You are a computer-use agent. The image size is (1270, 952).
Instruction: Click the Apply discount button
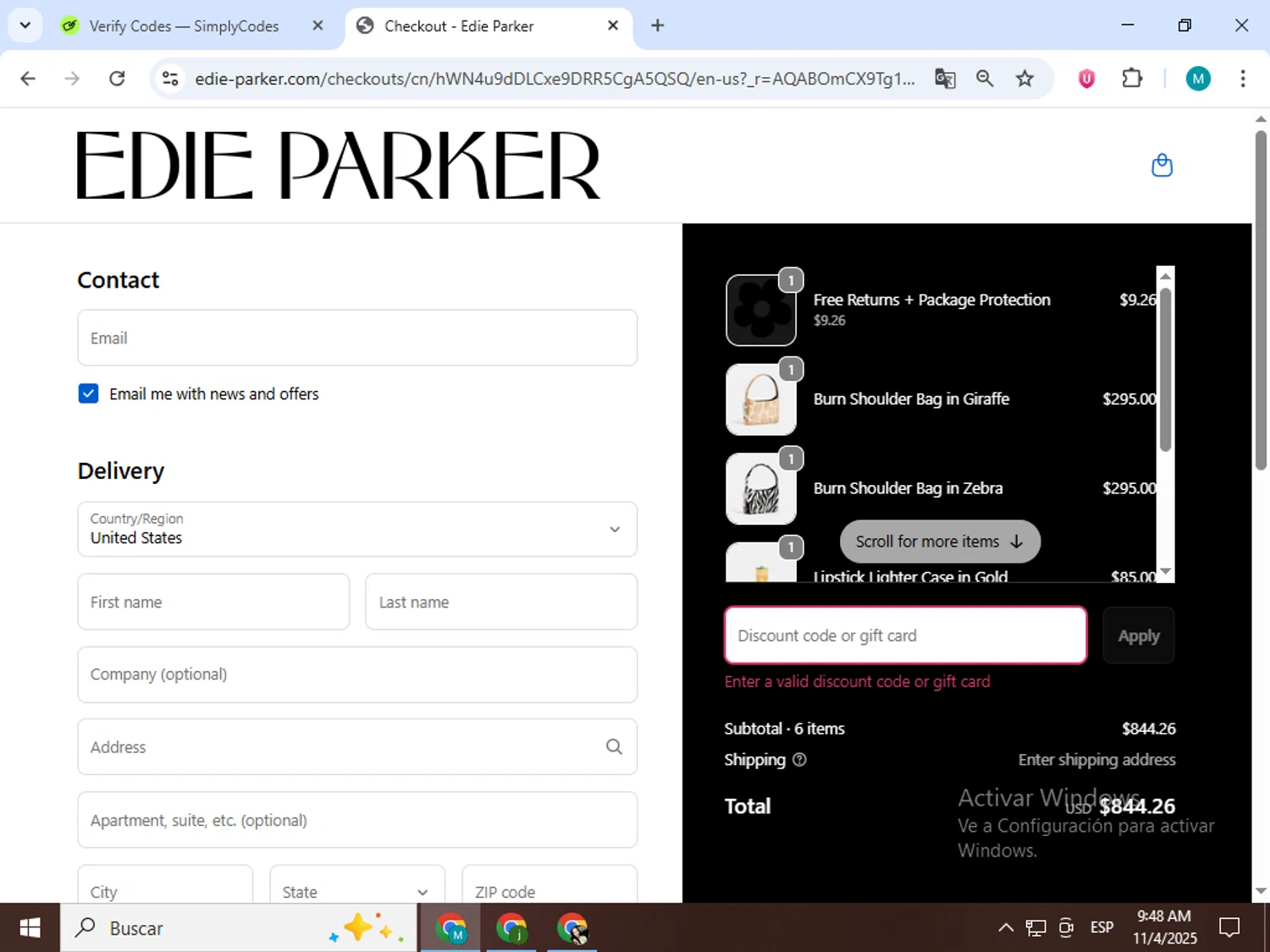pyautogui.click(x=1138, y=636)
